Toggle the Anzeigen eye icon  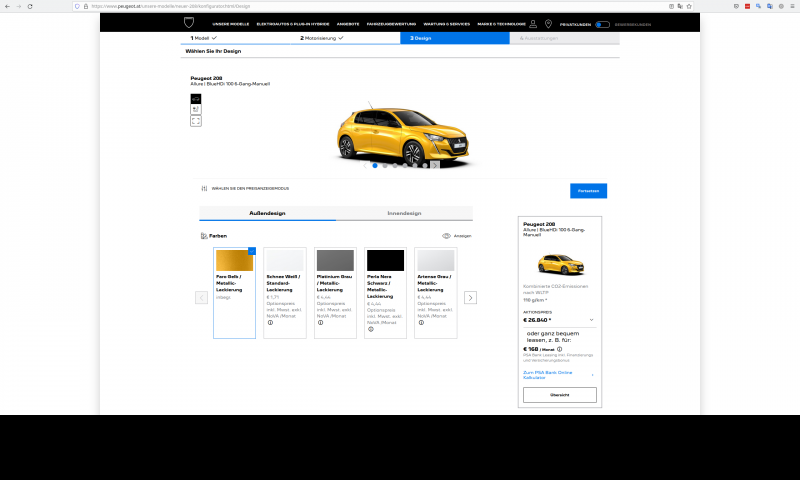click(446, 236)
